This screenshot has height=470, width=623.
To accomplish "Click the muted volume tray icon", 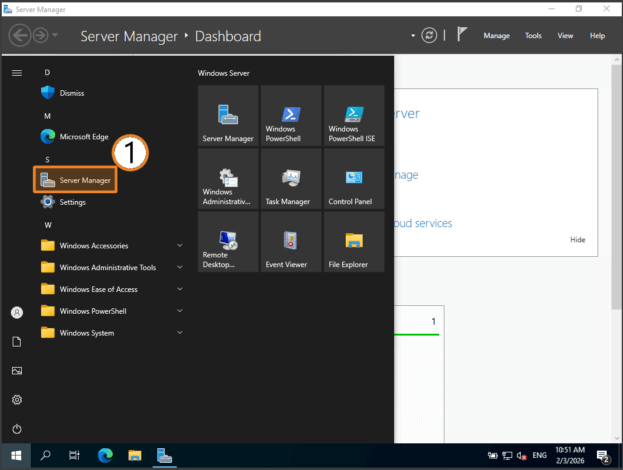I will pyautogui.click(x=521, y=456).
